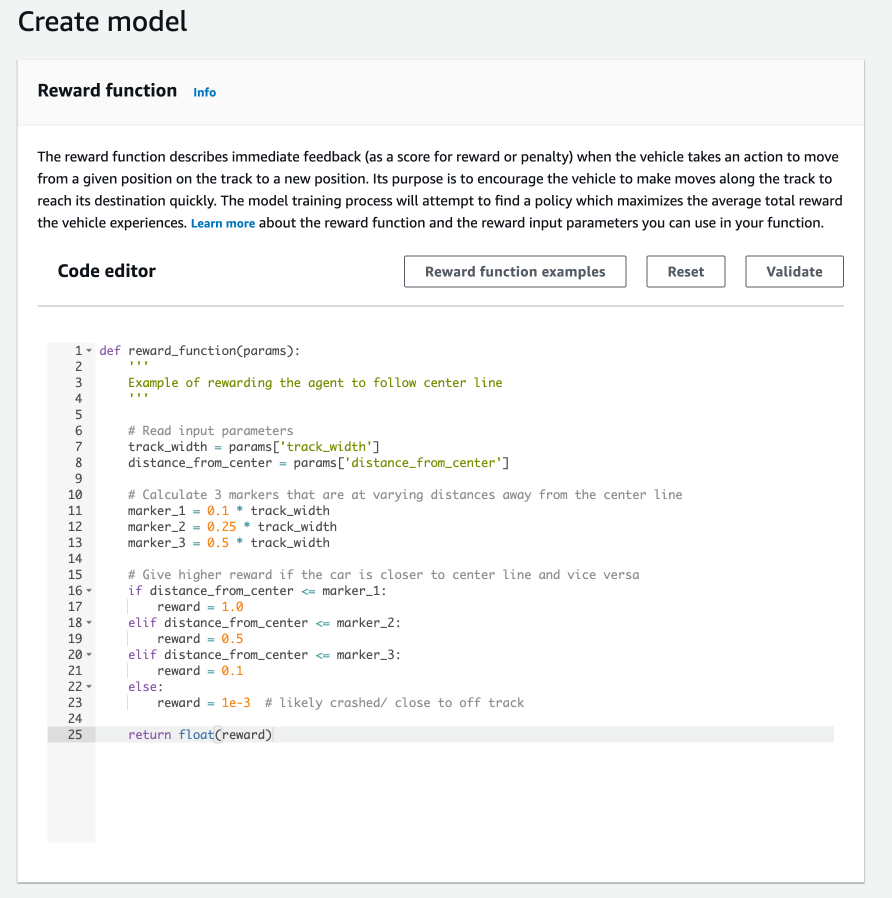Open Reward function examples
The height and width of the screenshot is (898, 892).
[515, 272]
